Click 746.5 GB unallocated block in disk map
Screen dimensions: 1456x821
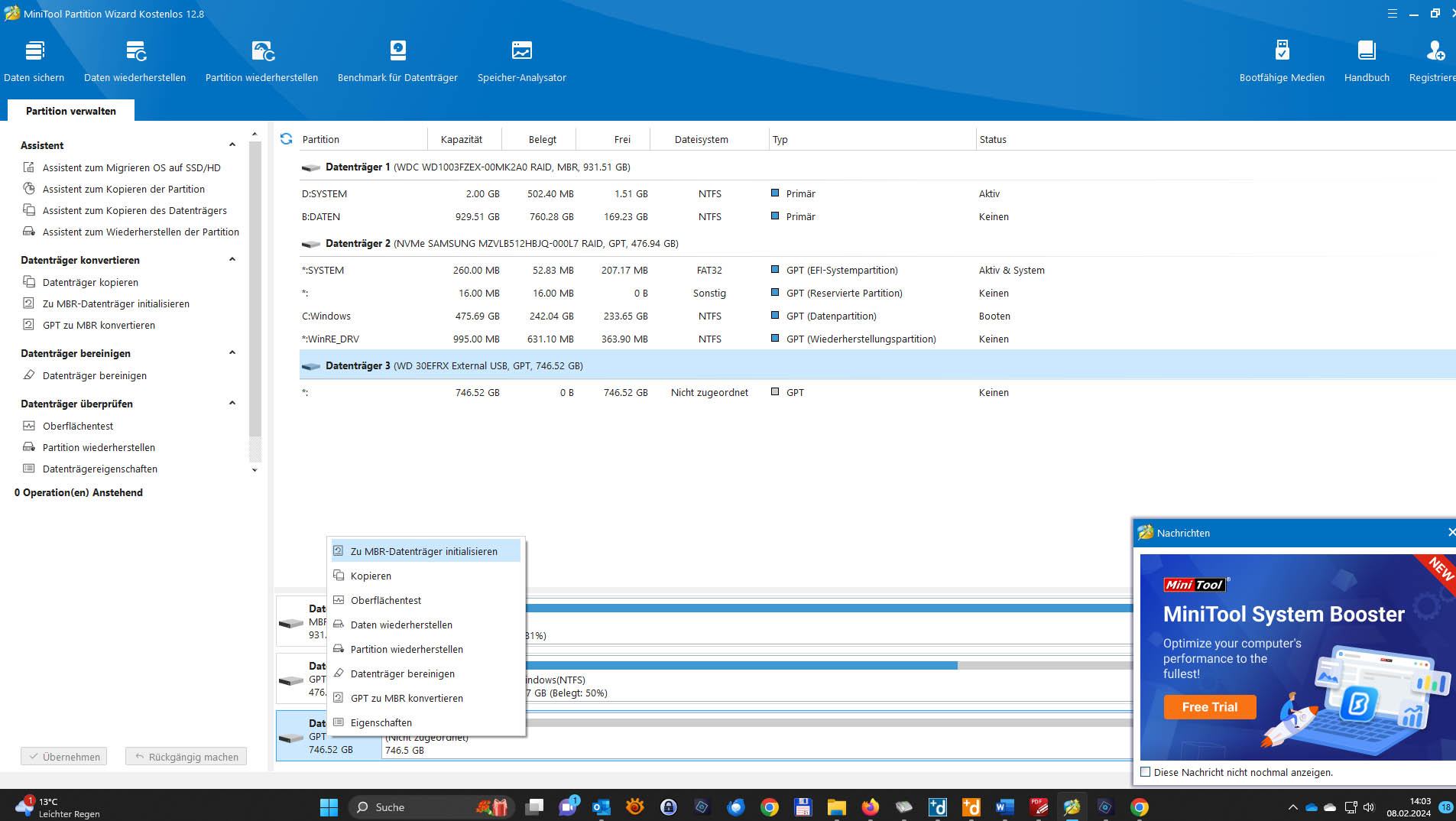(757, 735)
